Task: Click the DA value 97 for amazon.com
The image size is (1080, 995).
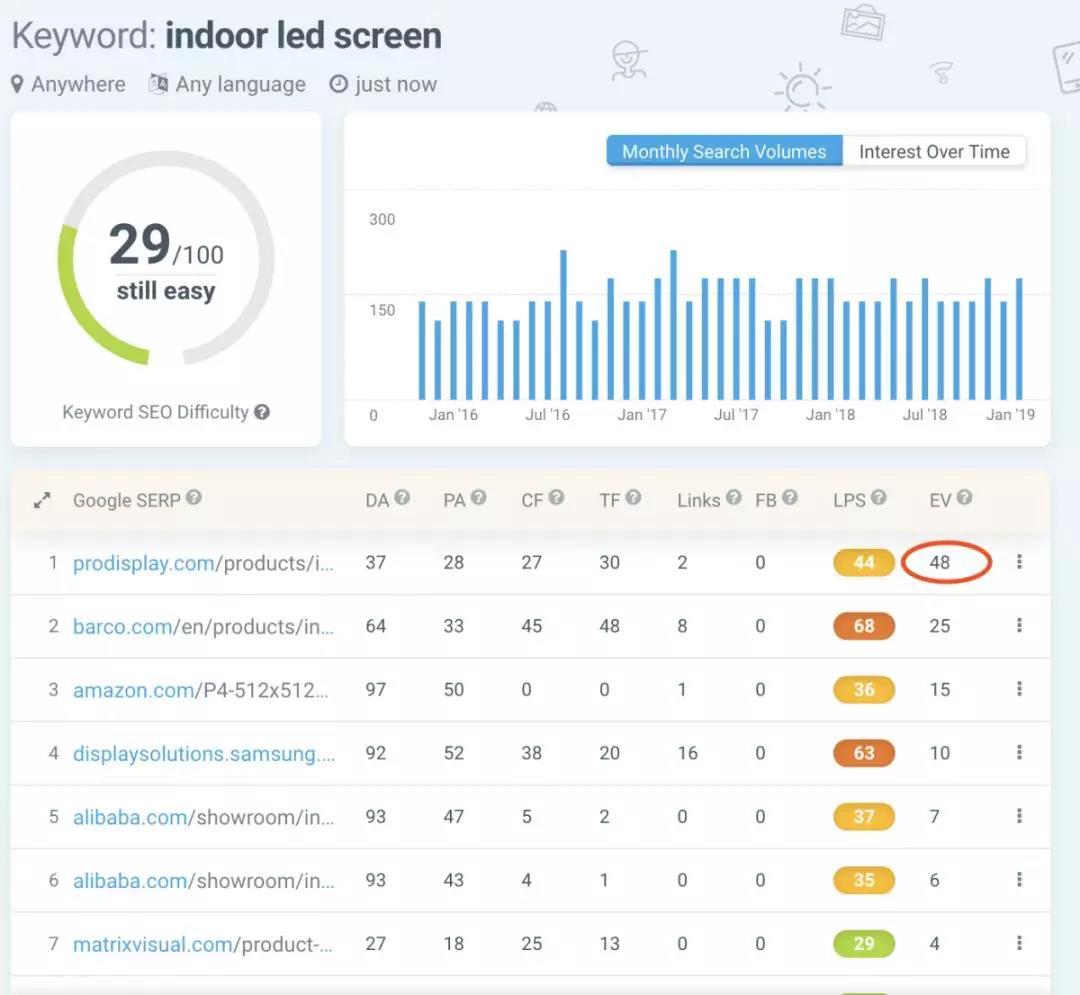Action: point(375,689)
